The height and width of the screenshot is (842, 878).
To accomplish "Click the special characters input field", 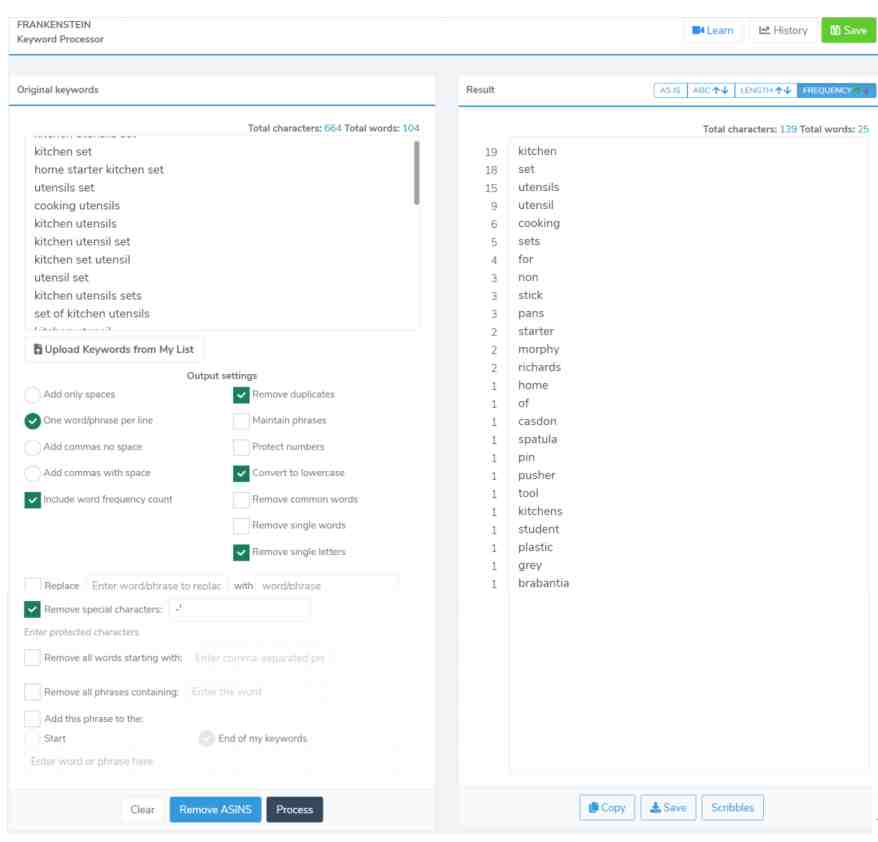I will coord(240,609).
